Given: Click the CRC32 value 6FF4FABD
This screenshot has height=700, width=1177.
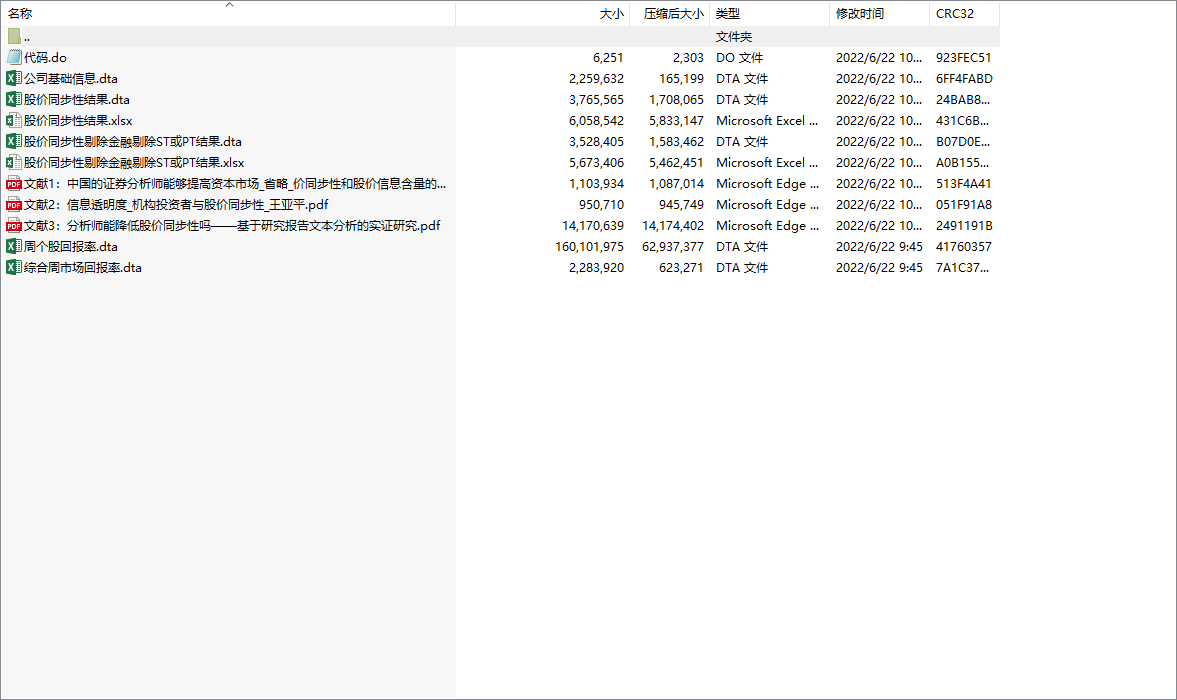Looking at the screenshot, I should pyautogui.click(x=964, y=79).
